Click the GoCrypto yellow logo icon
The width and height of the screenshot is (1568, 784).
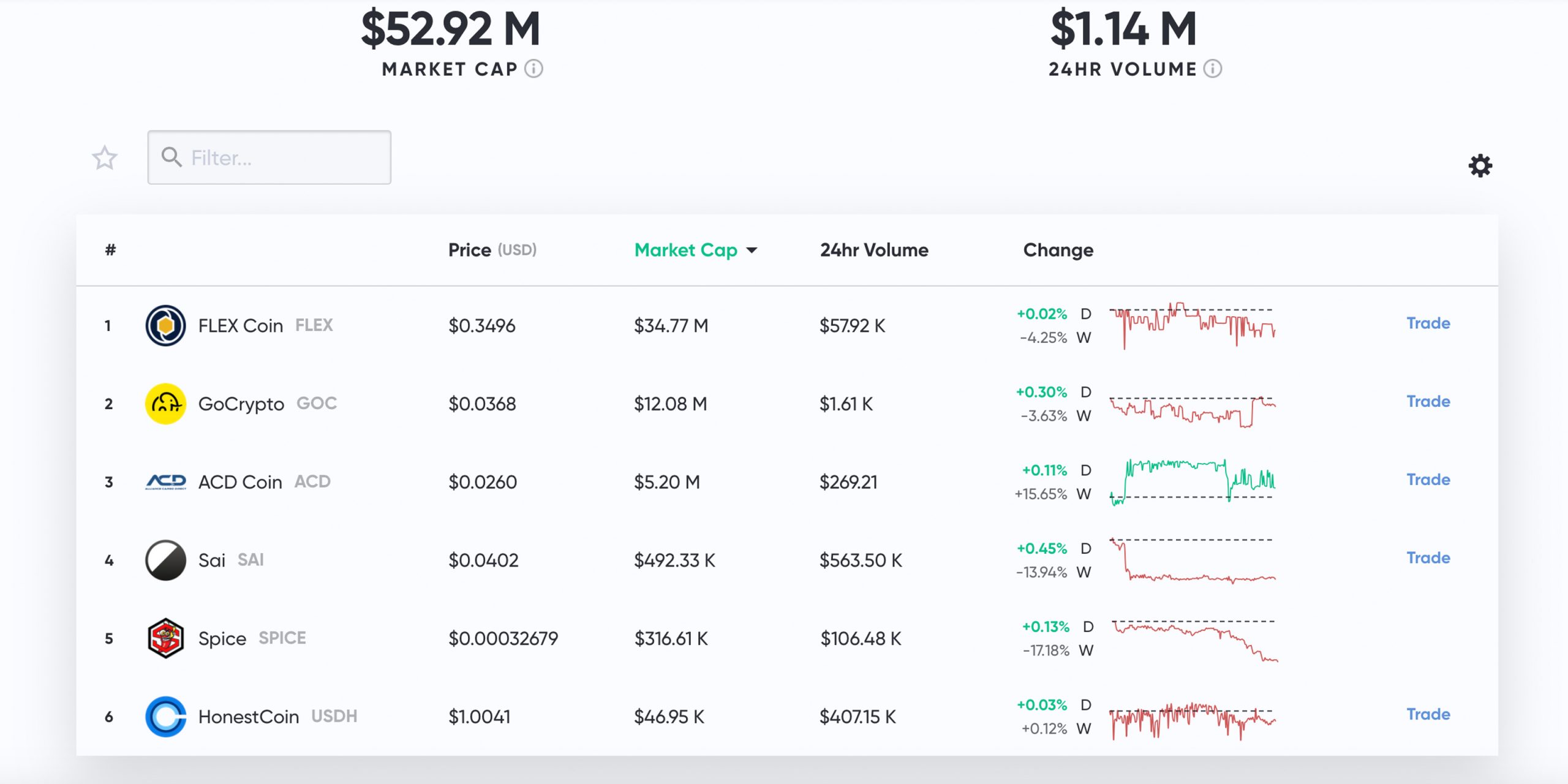click(165, 404)
